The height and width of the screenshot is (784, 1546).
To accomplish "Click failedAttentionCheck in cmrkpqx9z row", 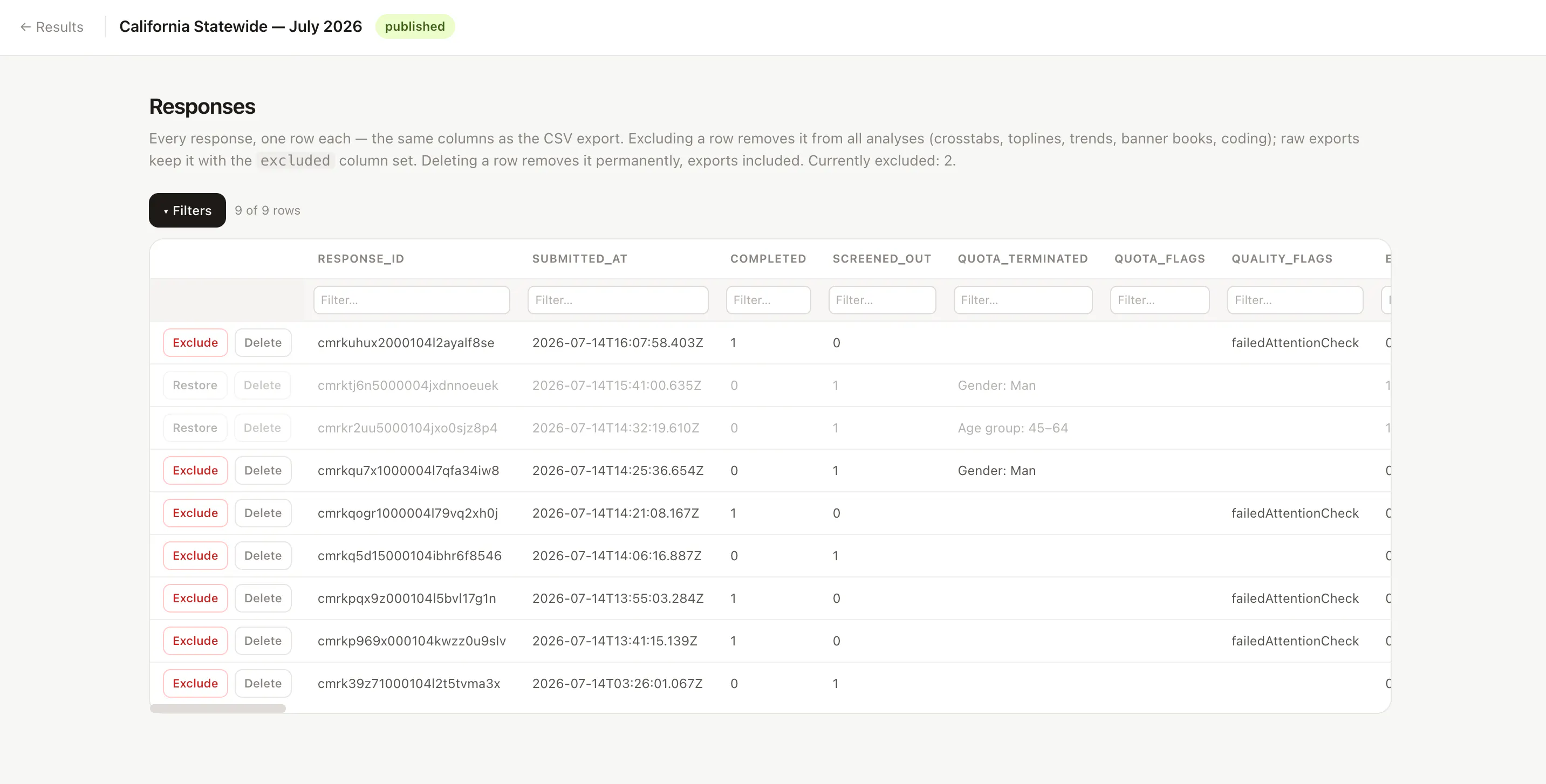I will (1295, 598).
